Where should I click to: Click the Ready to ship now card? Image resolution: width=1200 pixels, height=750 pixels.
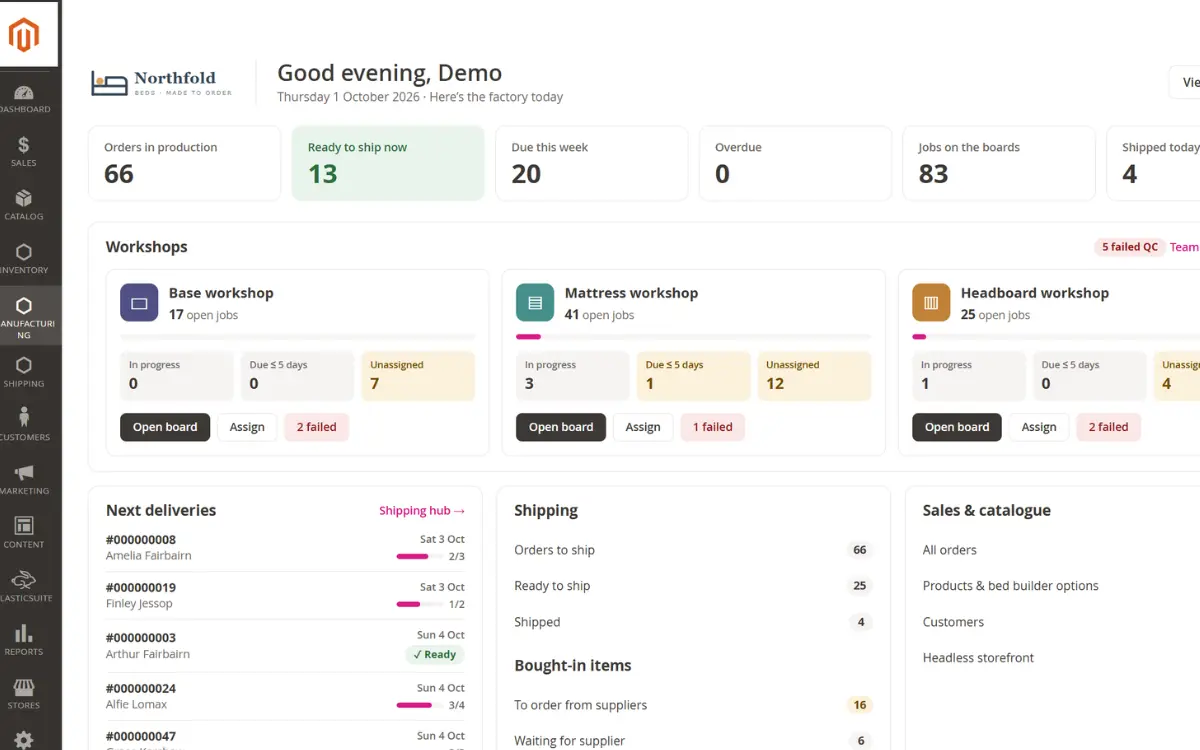click(x=388, y=163)
